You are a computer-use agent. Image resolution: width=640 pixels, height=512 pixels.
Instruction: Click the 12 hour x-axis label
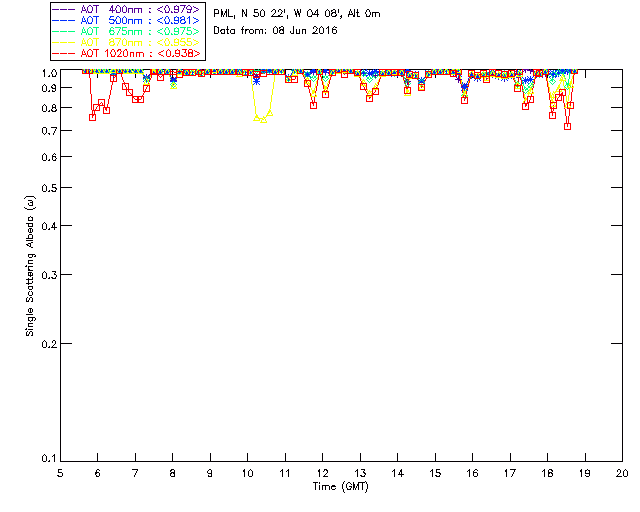click(322, 473)
